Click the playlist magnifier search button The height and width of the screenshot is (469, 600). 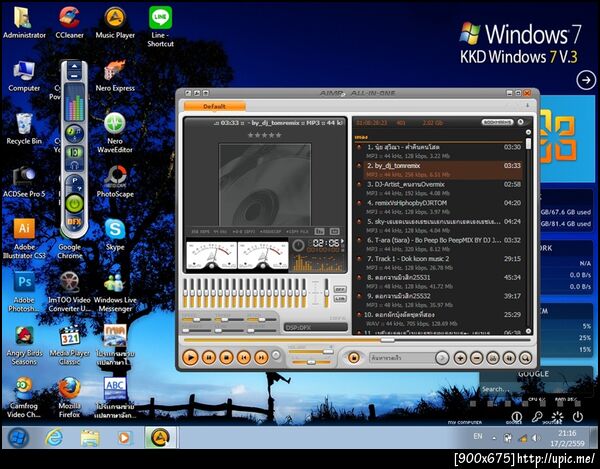pos(525,358)
